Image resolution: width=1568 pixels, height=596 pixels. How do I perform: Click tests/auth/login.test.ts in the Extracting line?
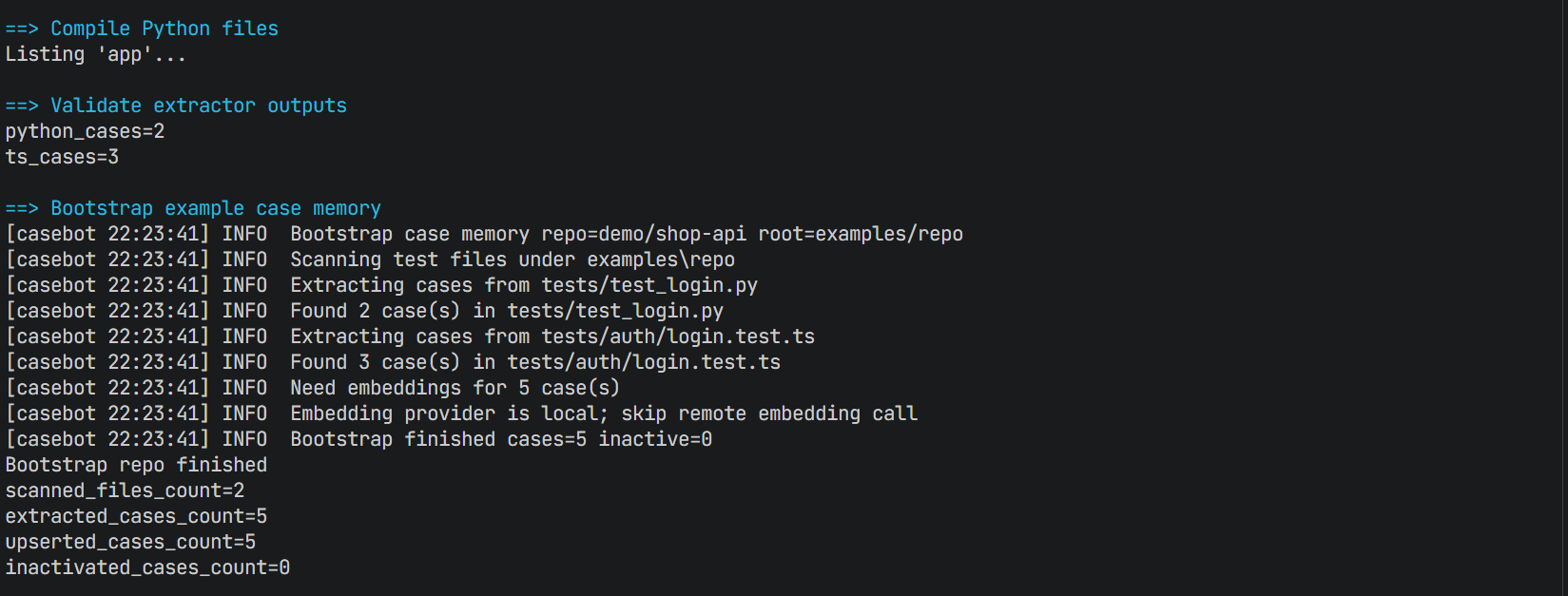(678, 336)
